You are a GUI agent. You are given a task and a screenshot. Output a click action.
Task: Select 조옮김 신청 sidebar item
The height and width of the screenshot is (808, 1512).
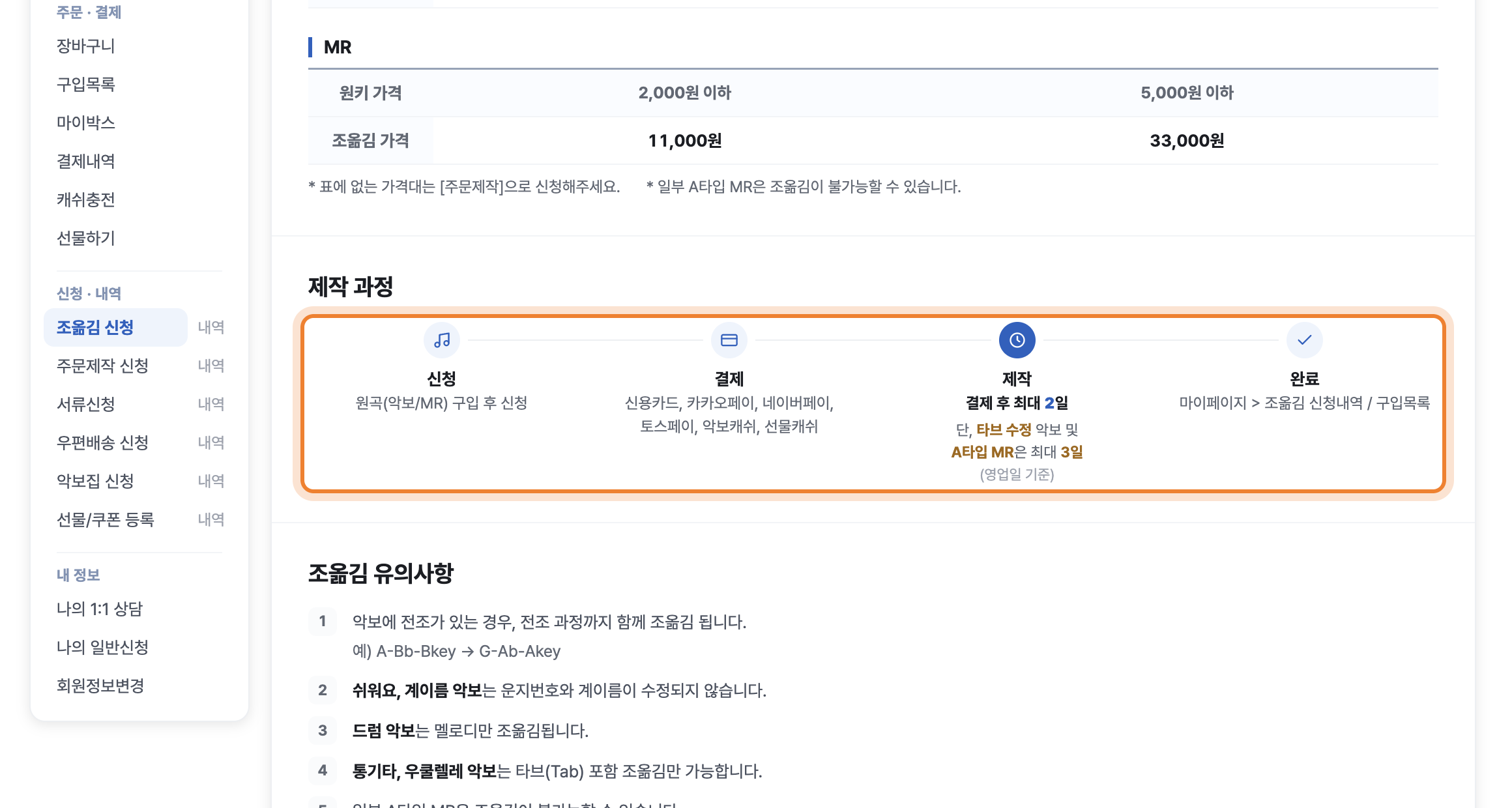[x=115, y=327]
